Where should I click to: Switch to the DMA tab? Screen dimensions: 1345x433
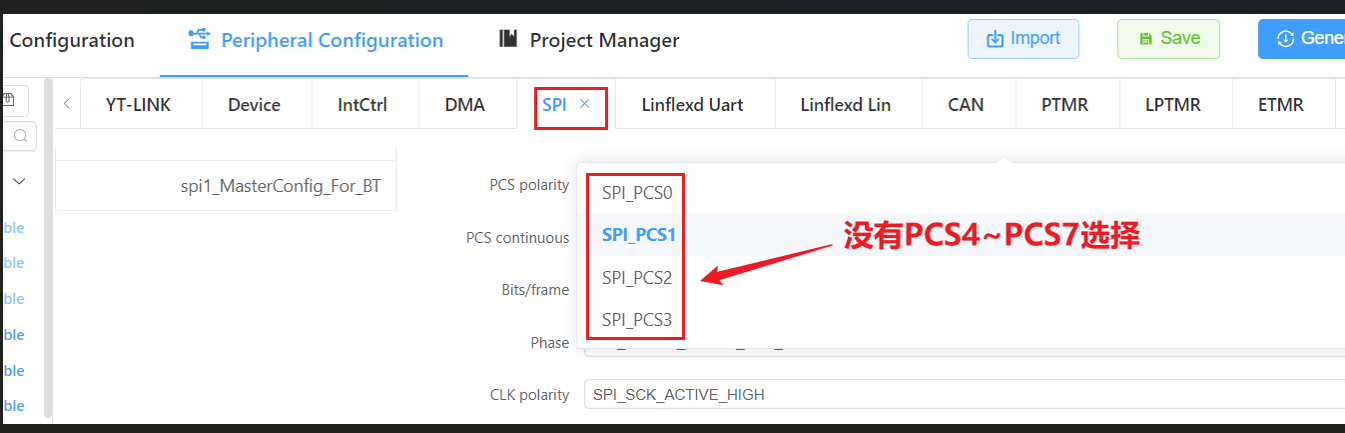point(465,105)
